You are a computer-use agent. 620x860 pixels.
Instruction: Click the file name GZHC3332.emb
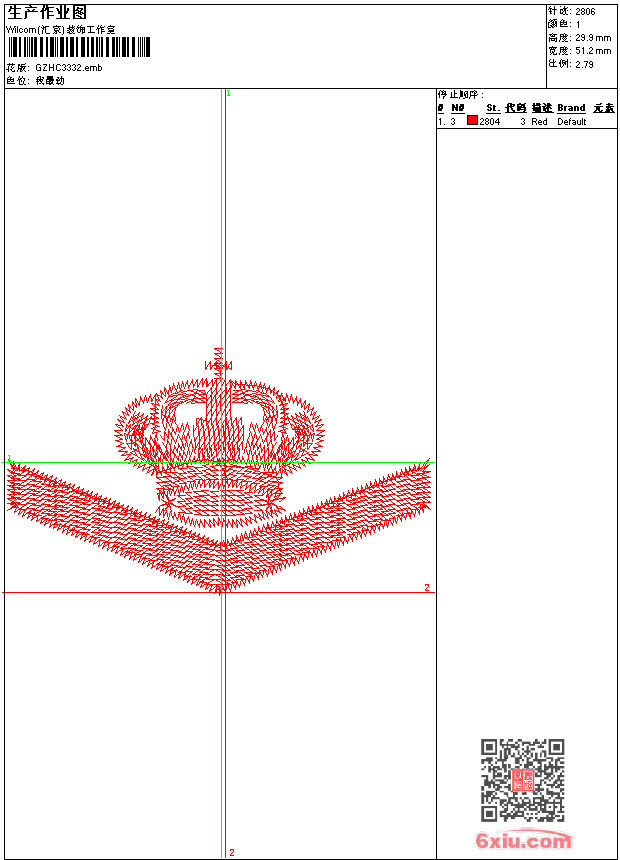[x=69, y=68]
